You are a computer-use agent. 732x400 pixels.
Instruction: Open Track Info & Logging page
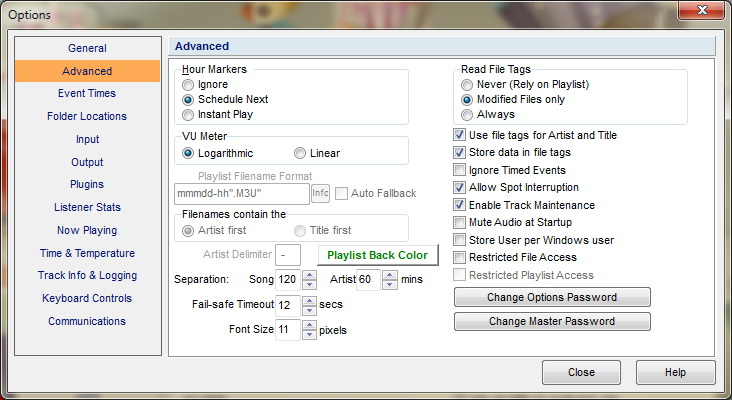[87, 275]
